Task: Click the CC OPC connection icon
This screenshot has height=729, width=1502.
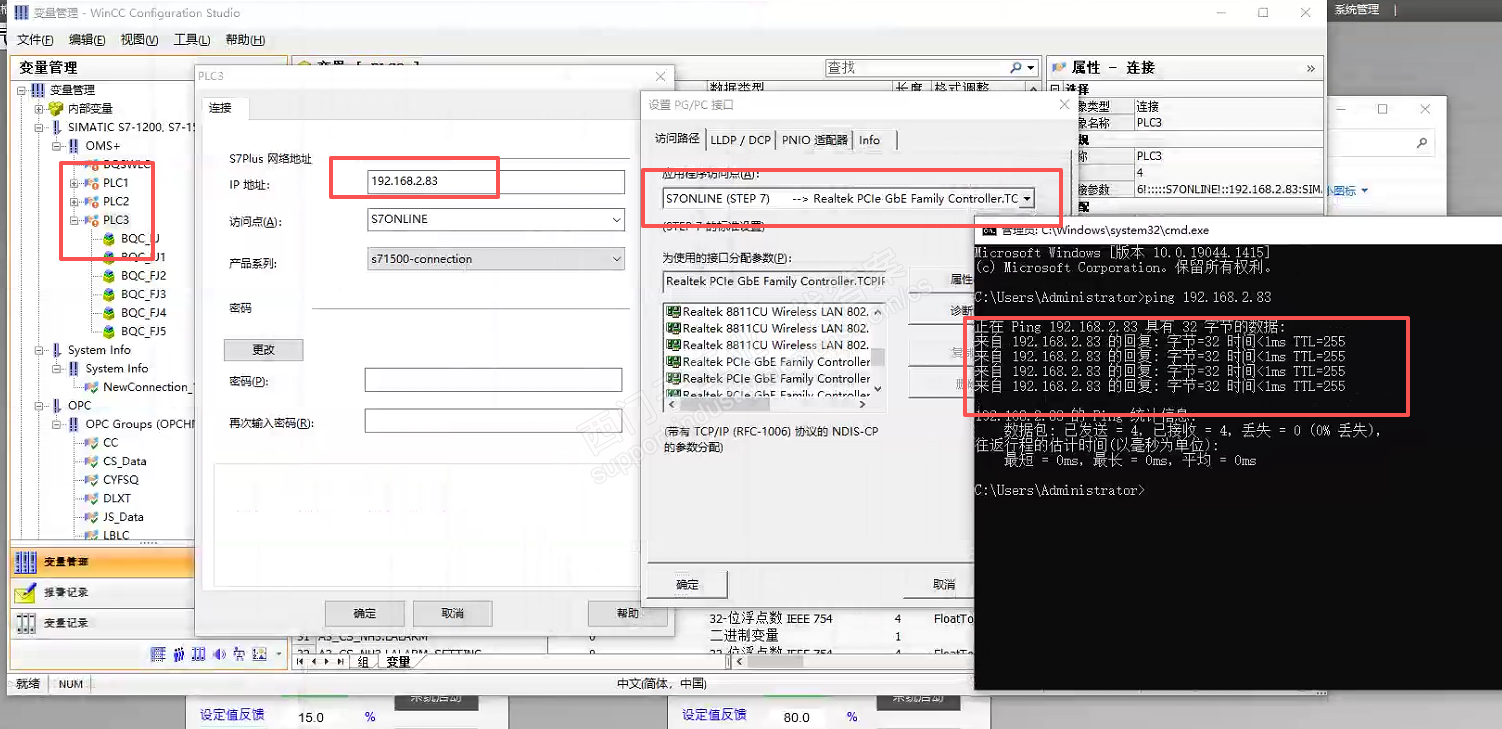Action: coord(92,443)
